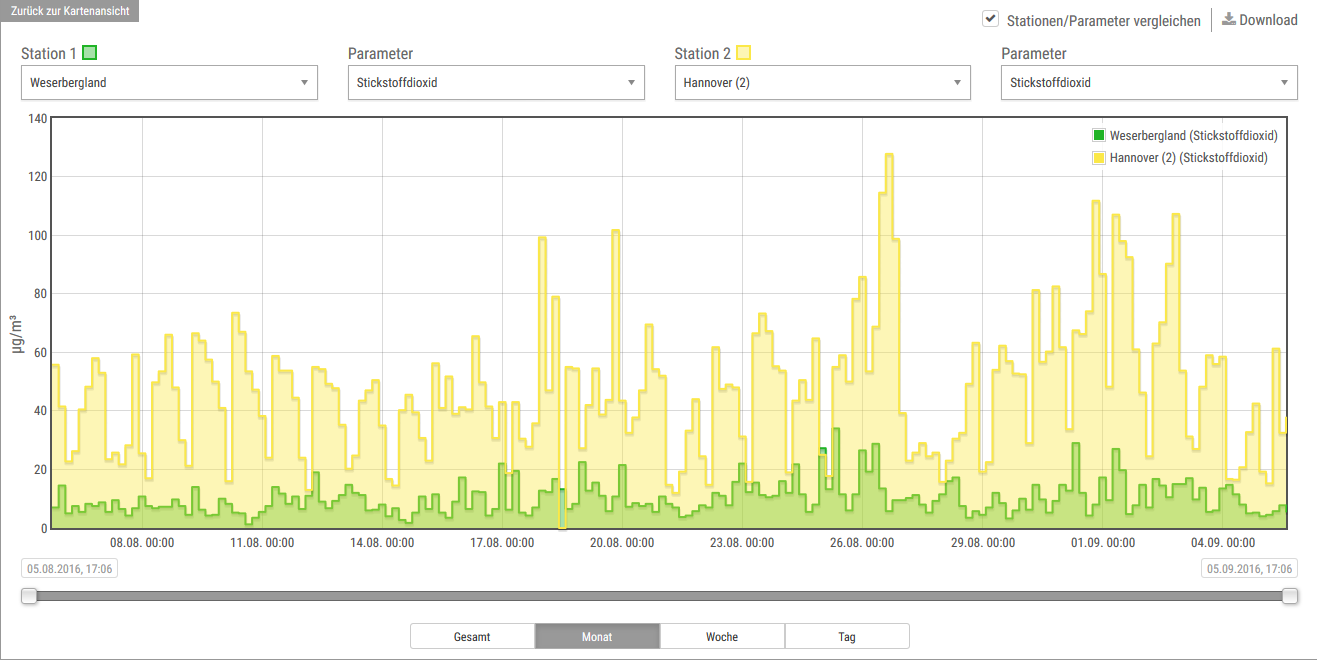Toggle Stationen/Parameter vergleichen checkbox
This screenshot has height=660, width=1317.
pos(990,19)
